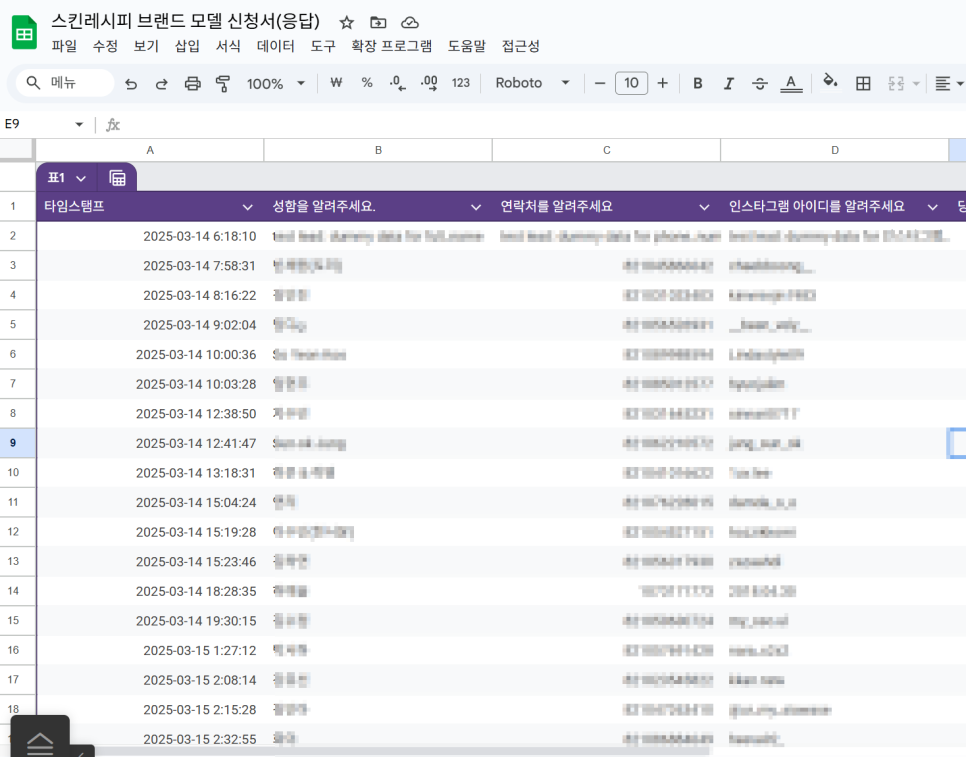
Task: Select cell with 2025-03-14 15:23:46
Action: (x=150, y=561)
